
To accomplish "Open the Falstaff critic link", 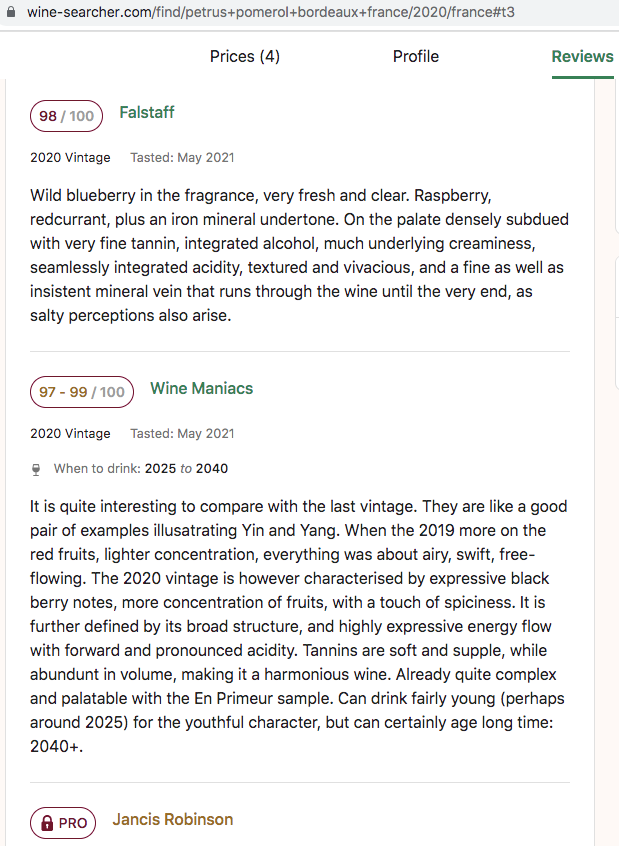I will click(147, 113).
